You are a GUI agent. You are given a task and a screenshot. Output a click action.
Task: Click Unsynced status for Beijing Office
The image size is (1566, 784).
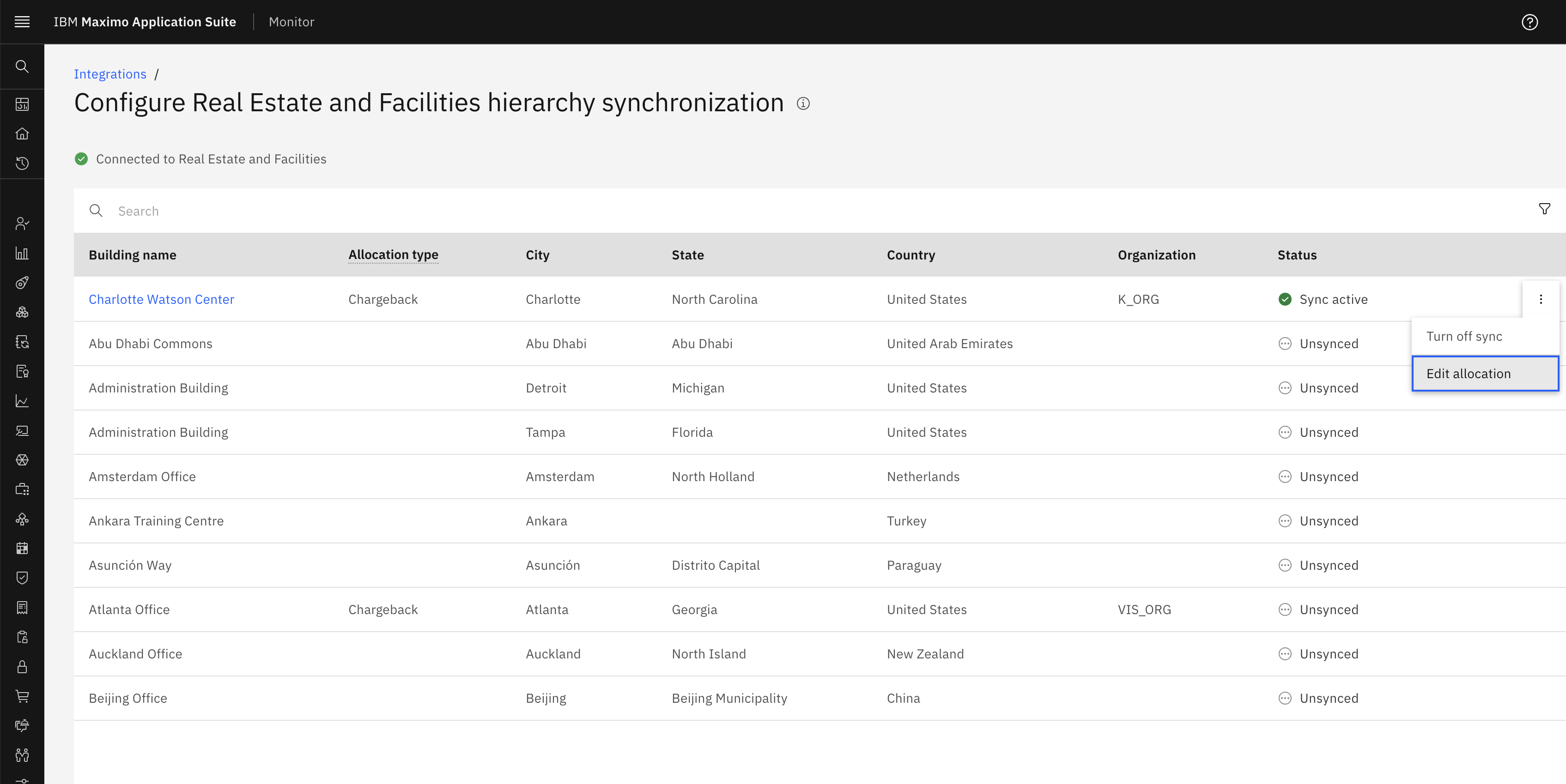point(1318,699)
